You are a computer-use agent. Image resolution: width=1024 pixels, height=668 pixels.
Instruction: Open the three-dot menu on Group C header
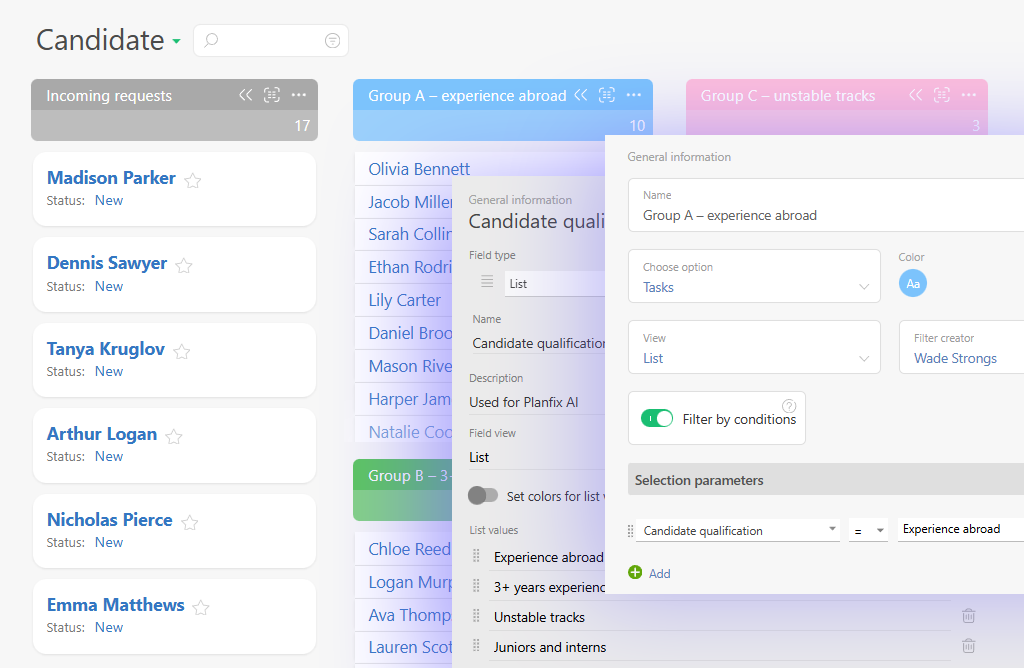coord(968,95)
